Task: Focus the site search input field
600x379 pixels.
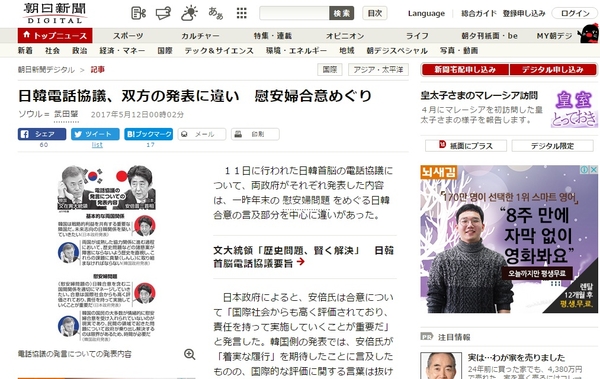Action: click(x=294, y=13)
